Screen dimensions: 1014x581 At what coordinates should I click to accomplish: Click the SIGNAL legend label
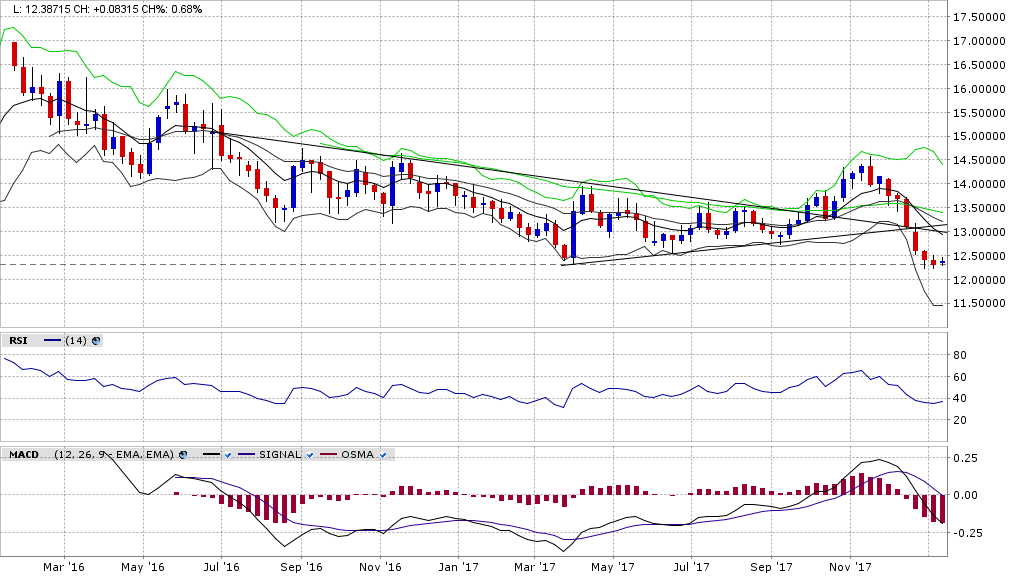click(x=280, y=455)
